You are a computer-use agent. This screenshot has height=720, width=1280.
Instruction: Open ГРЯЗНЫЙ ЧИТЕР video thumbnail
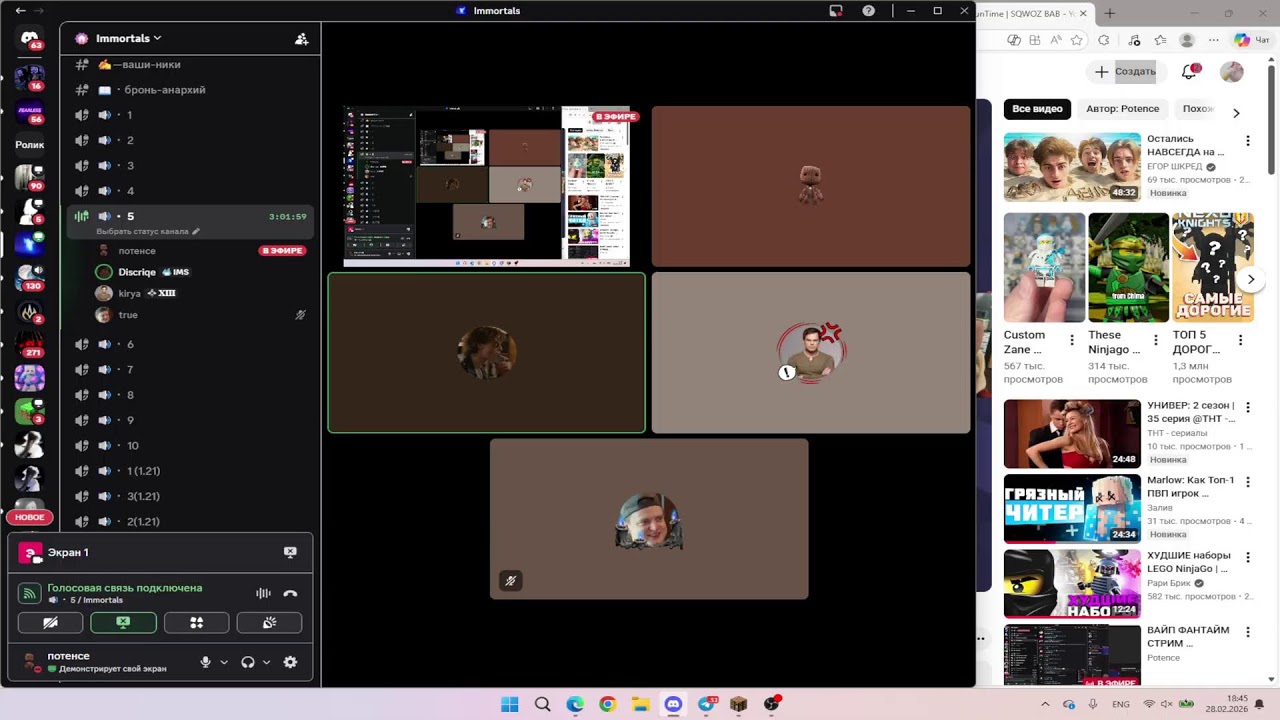tap(1072, 508)
